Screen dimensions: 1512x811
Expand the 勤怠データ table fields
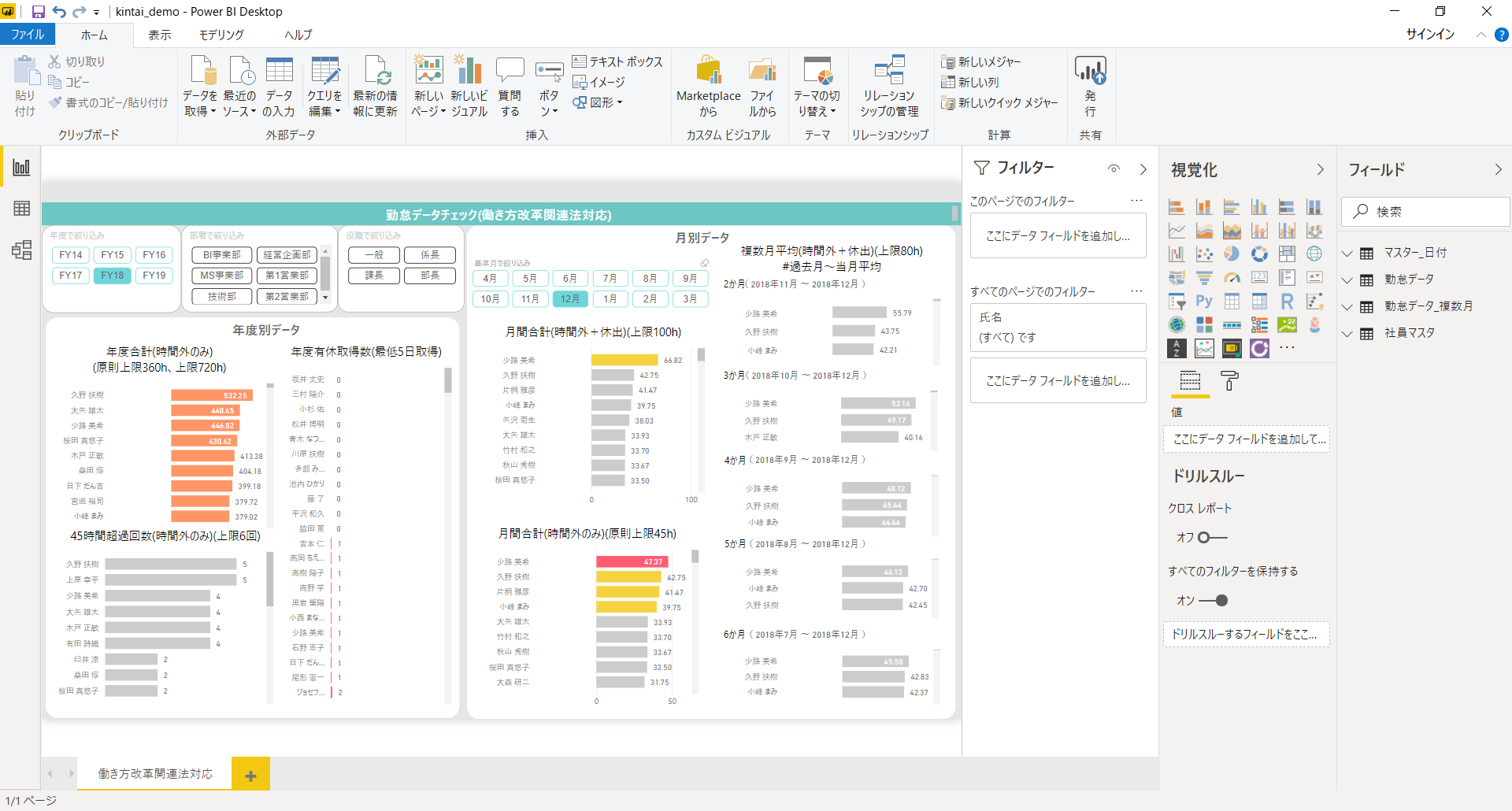(1347, 280)
